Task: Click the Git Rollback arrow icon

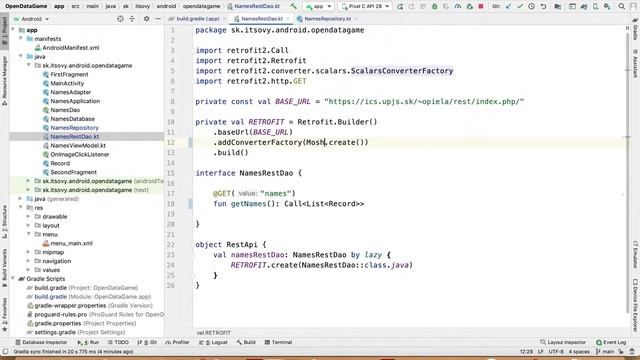Action: click(543, 7)
